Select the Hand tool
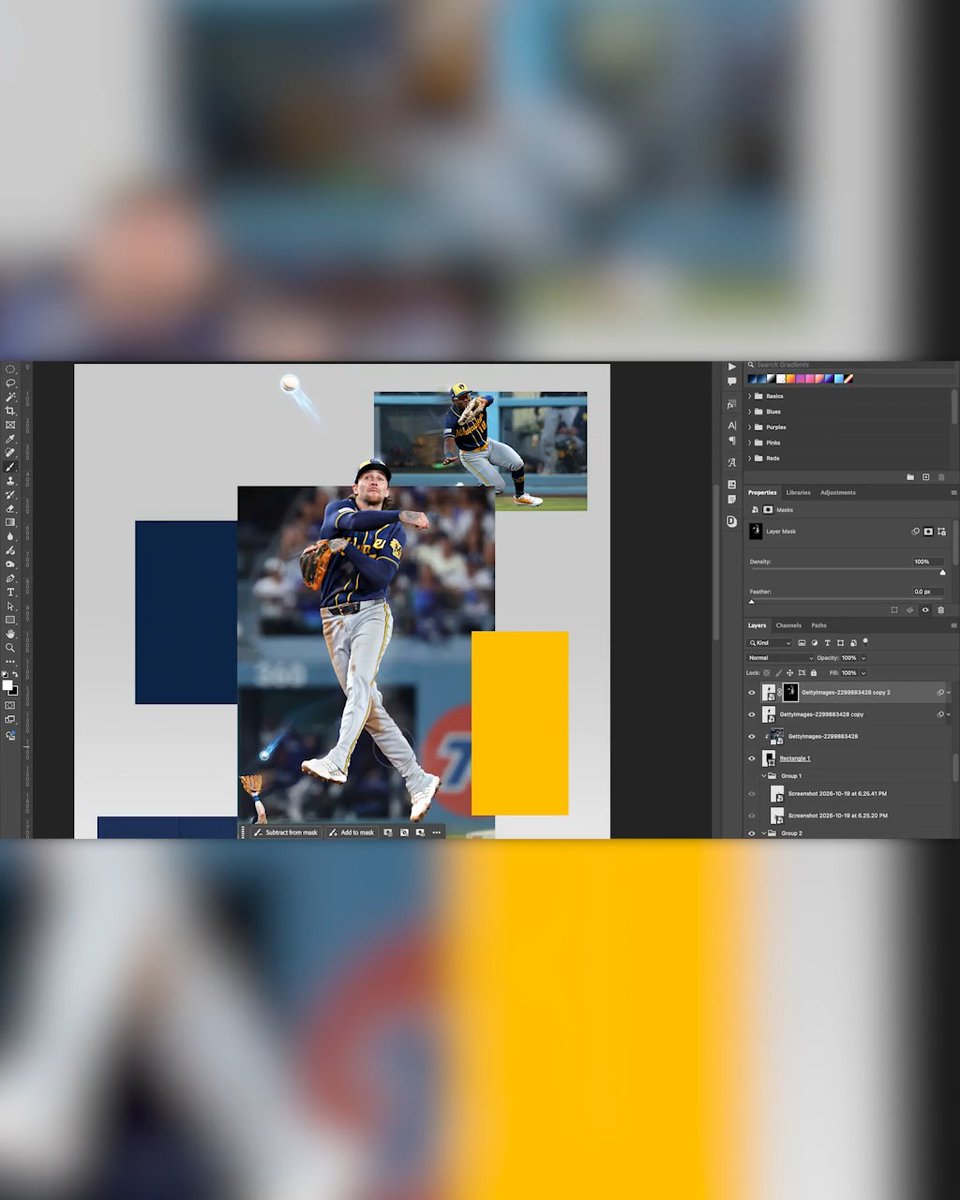960x1200 pixels. (10, 634)
